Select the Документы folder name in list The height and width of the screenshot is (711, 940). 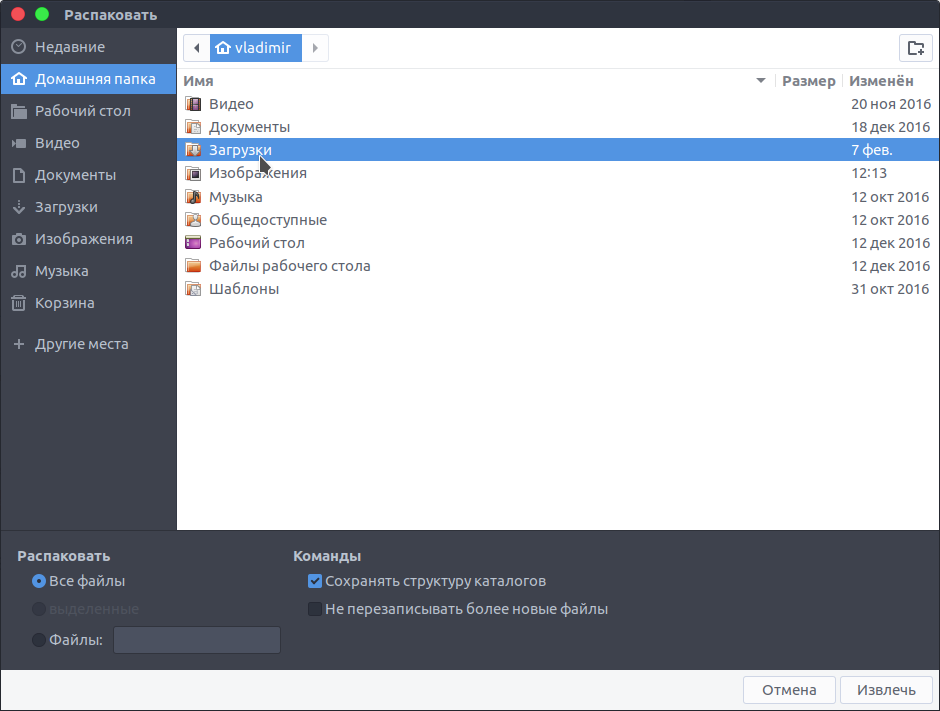(x=249, y=127)
